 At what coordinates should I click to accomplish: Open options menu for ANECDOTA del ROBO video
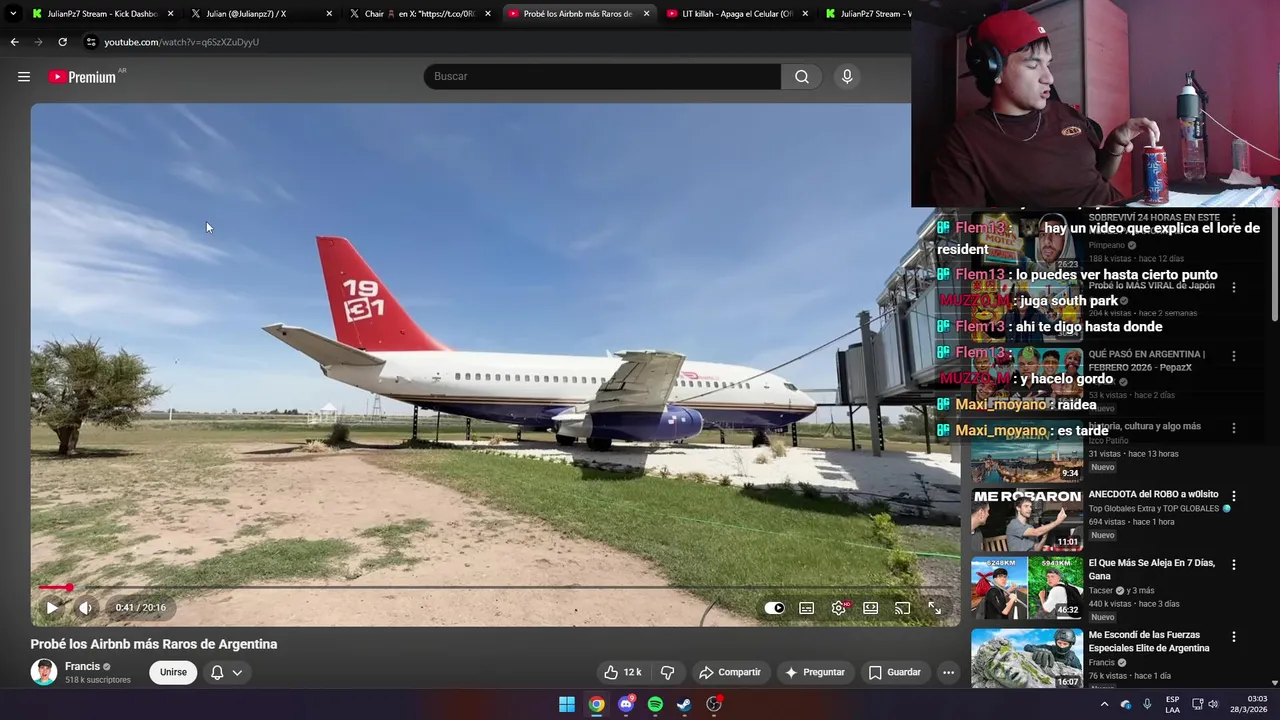1233,496
